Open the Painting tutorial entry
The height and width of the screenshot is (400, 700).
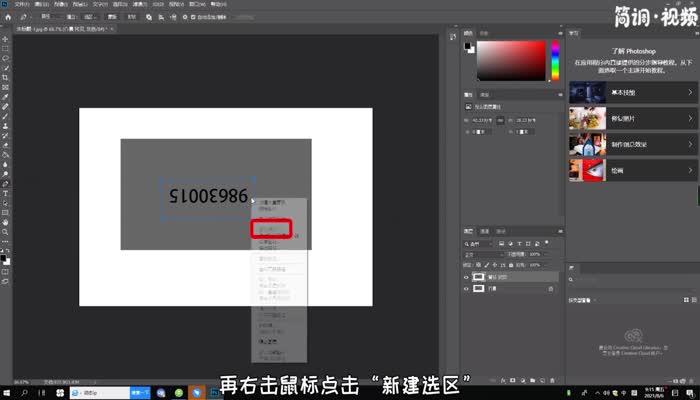pyautogui.click(x=630, y=171)
